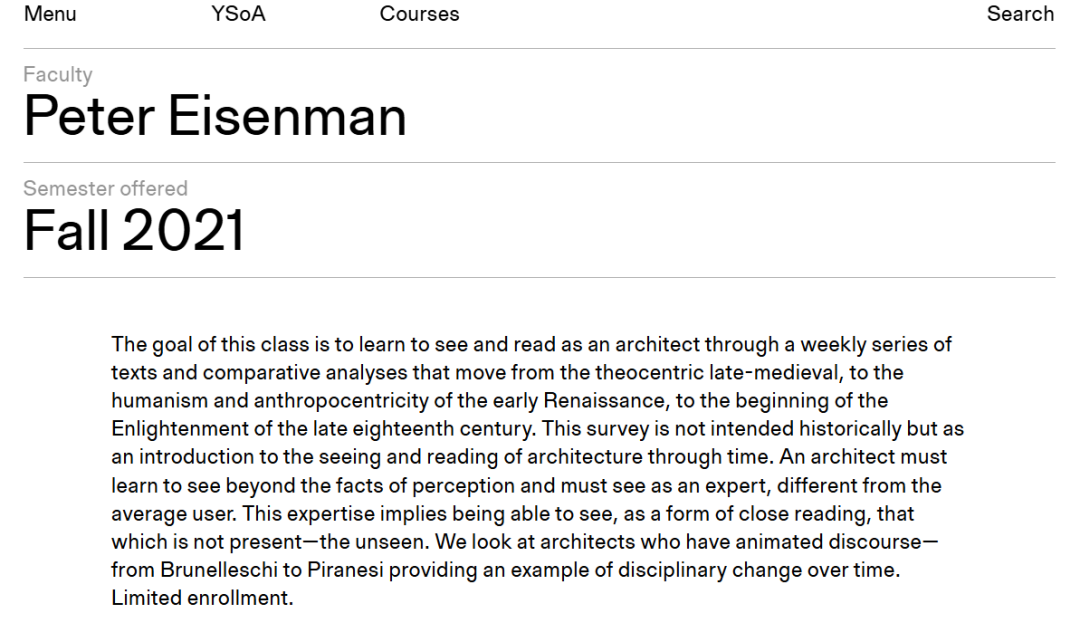Image resolution: width=1080 pixels, height=642 pixels.
Task: Open the Menu navigation item
Action: coord(50,14)
